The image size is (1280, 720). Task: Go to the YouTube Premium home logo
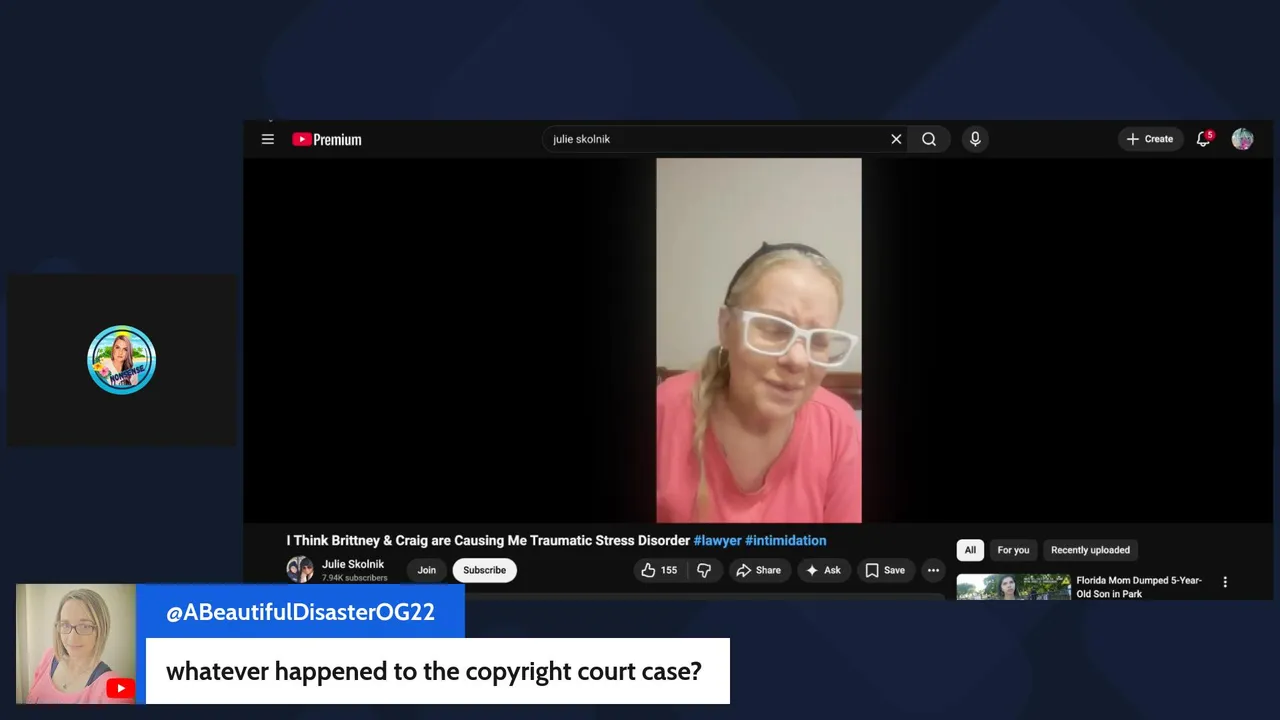tap(327, 140)
